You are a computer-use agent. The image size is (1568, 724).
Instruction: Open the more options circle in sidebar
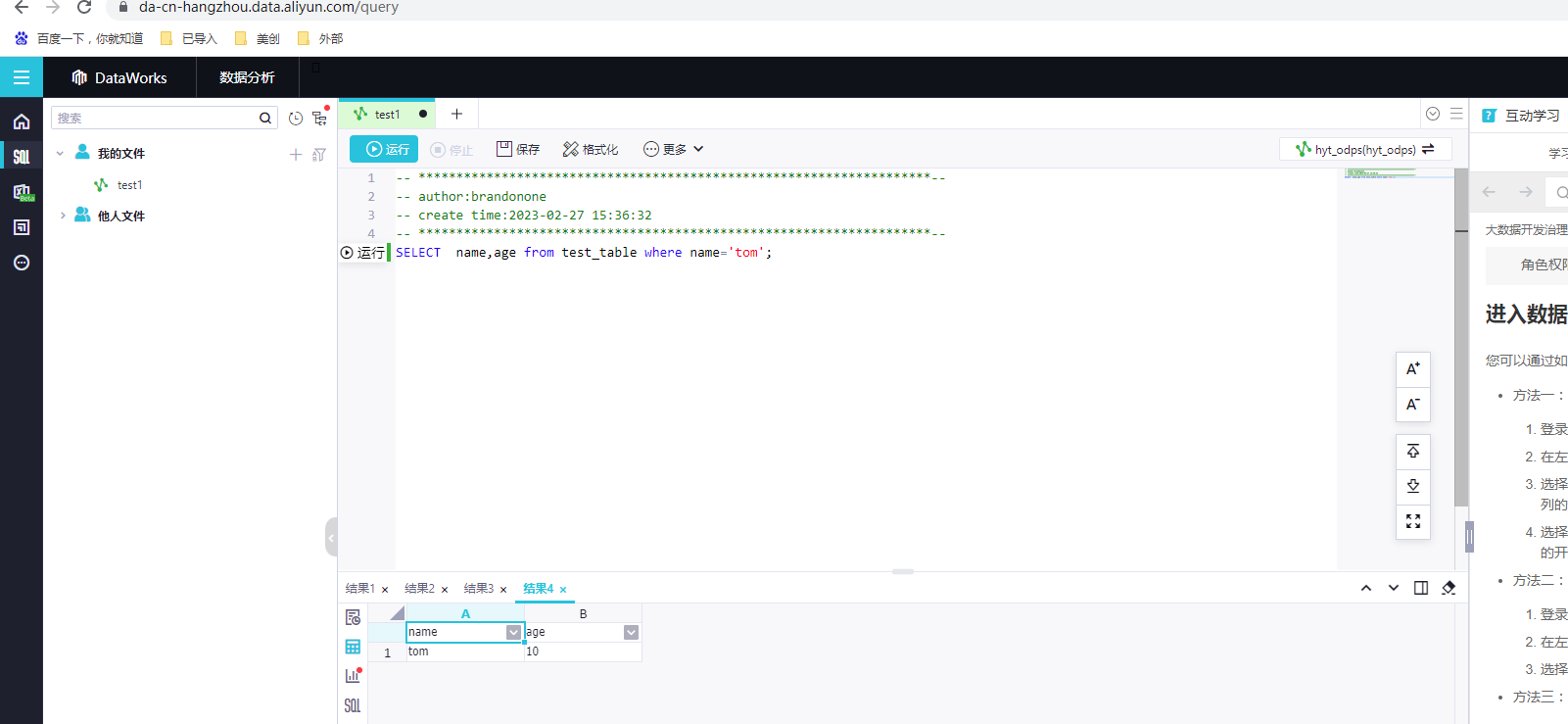[22, 263]
